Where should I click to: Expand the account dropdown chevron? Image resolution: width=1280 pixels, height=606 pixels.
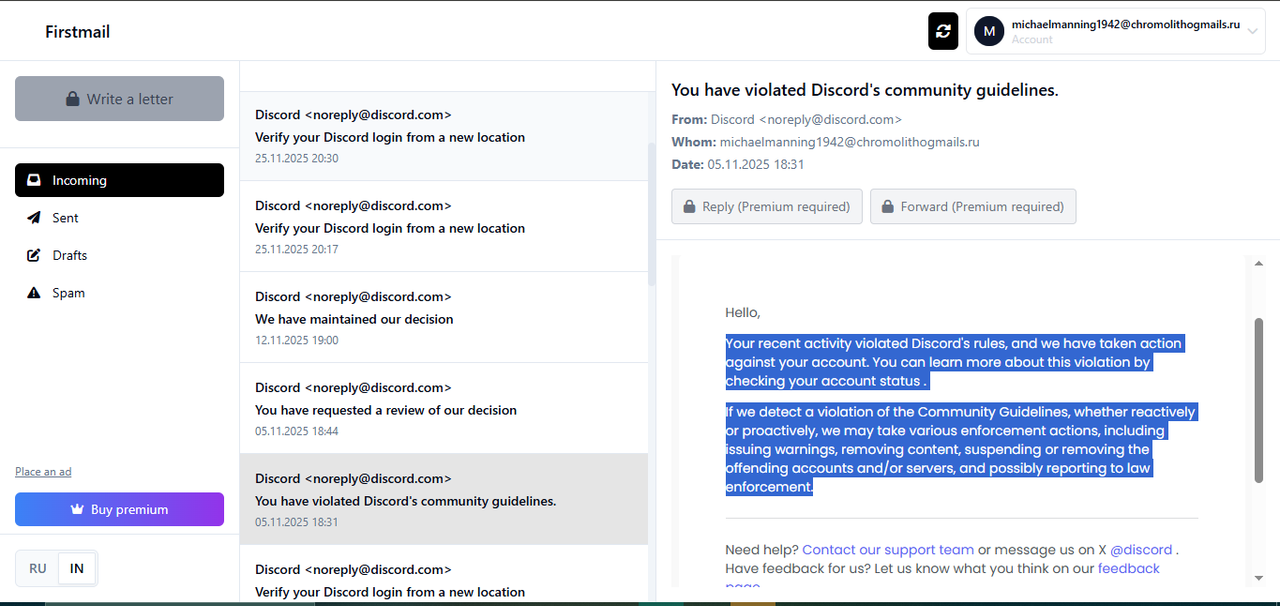click(x=1252, y=31)
